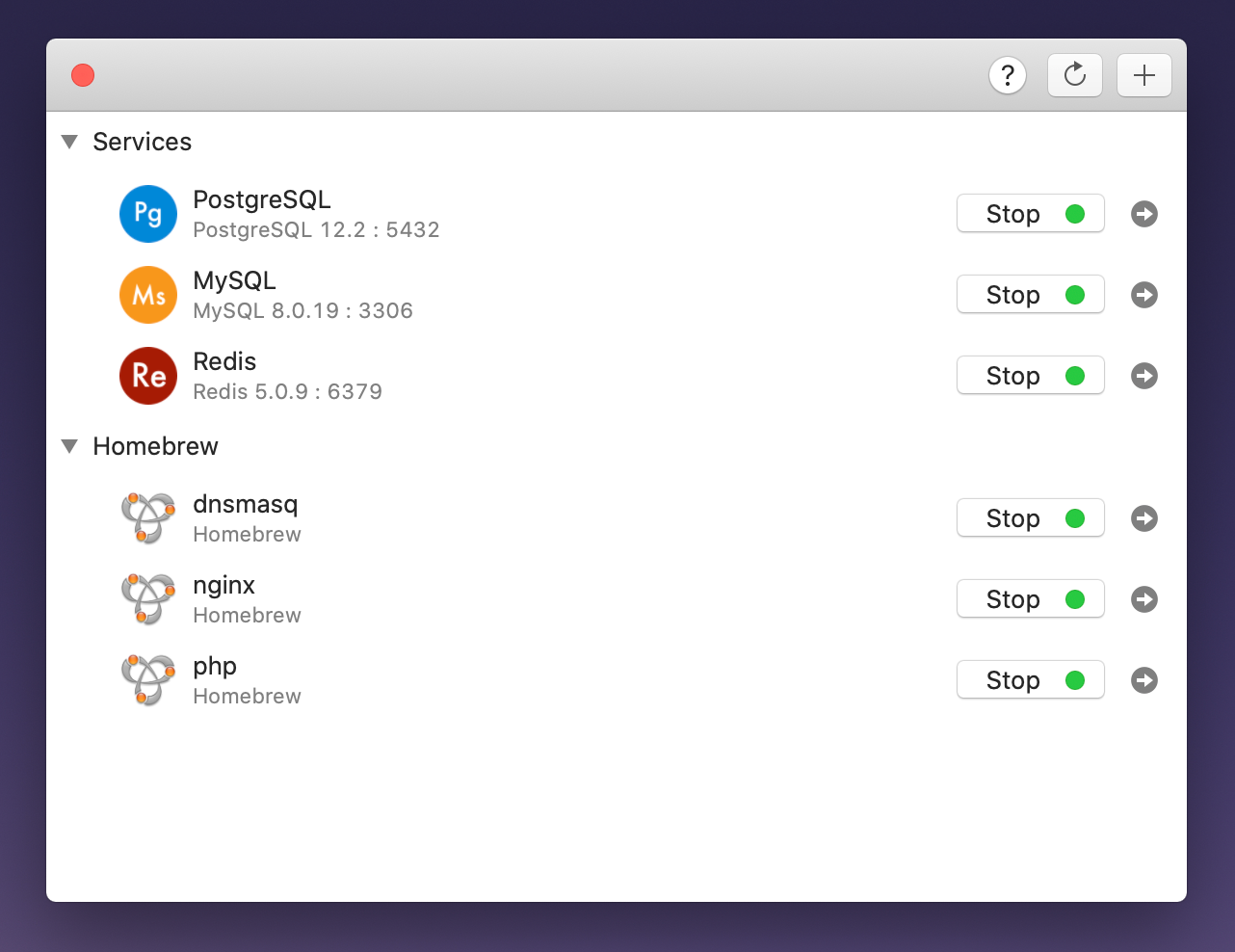Screen dimensions: 1235x952
Task: Click the help question mark button
Action: point(1008,75)
